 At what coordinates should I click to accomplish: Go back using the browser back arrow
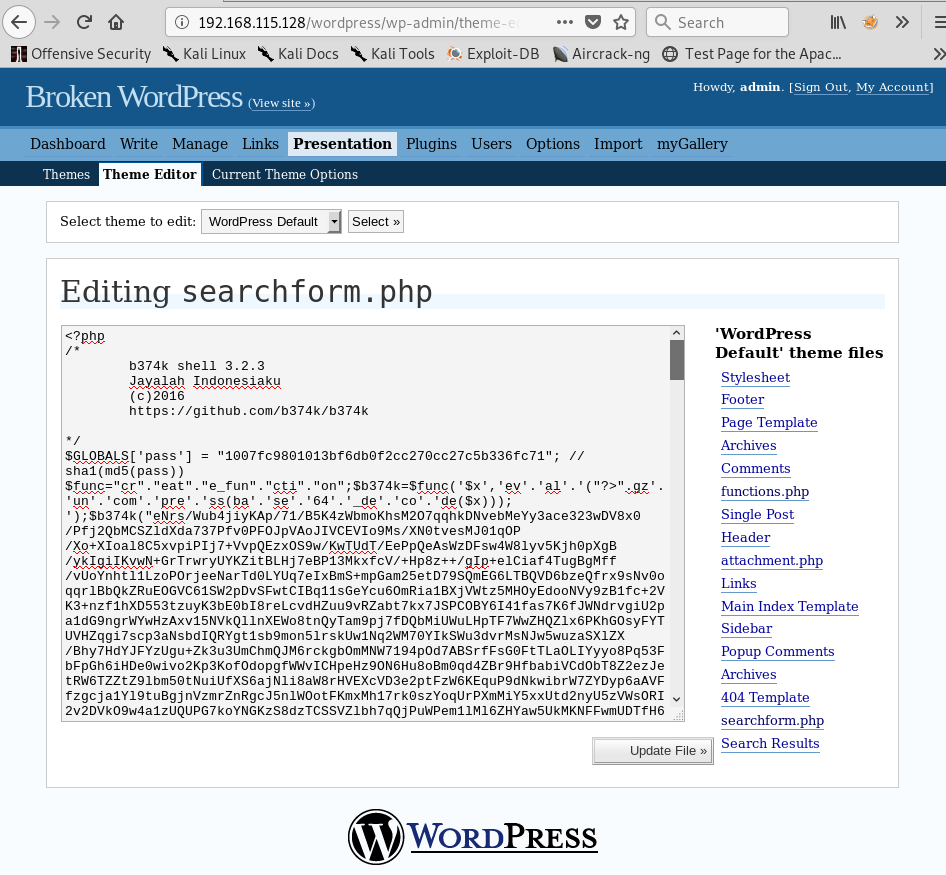(19, 22)
